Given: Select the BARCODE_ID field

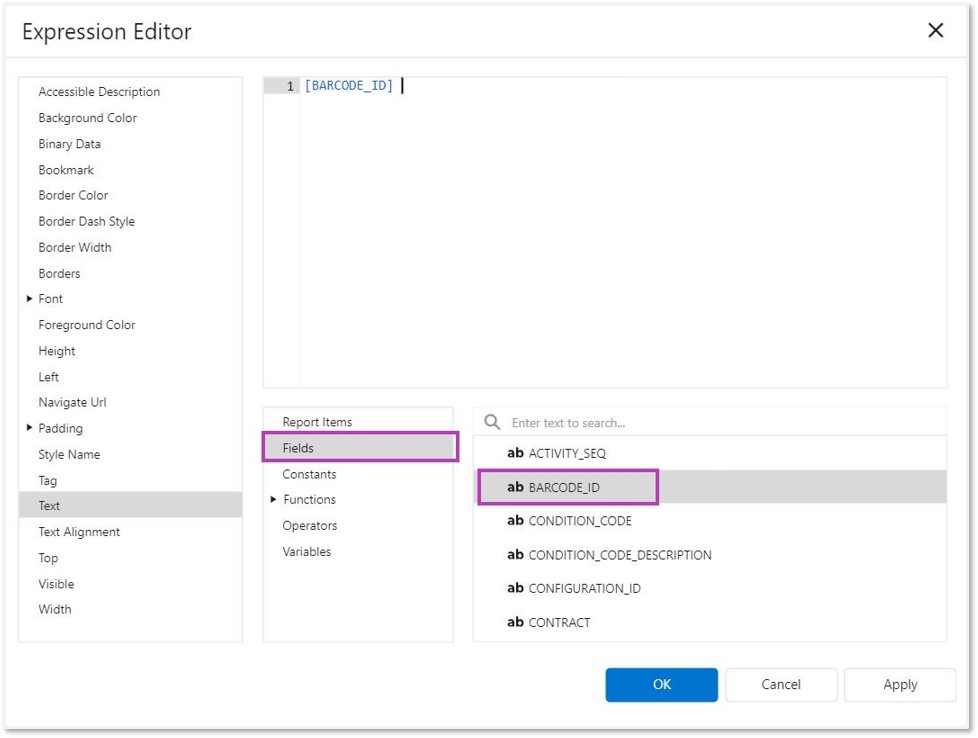Looking at the screenshot, I should [564, 488].
